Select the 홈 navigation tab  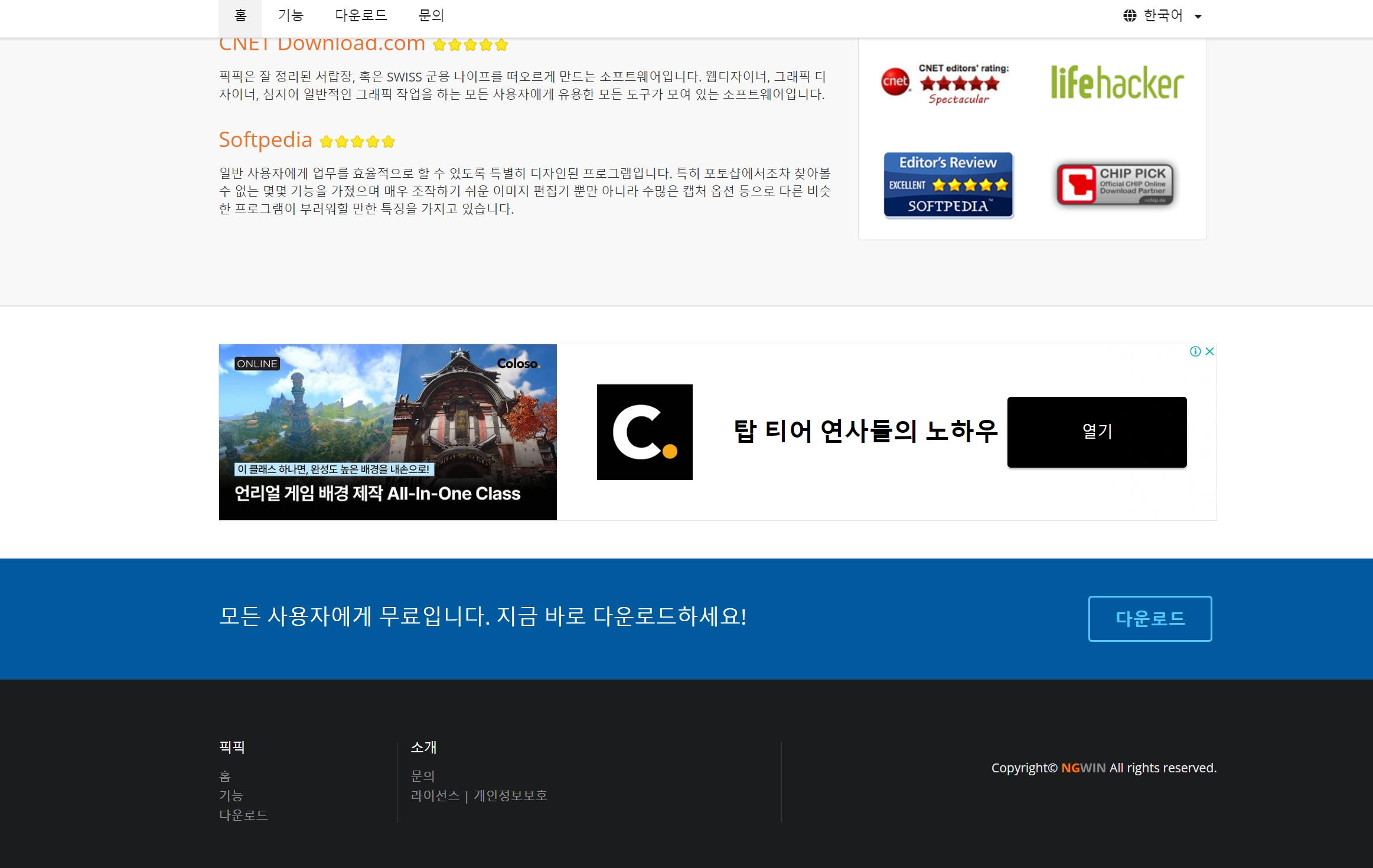(240, 16)
